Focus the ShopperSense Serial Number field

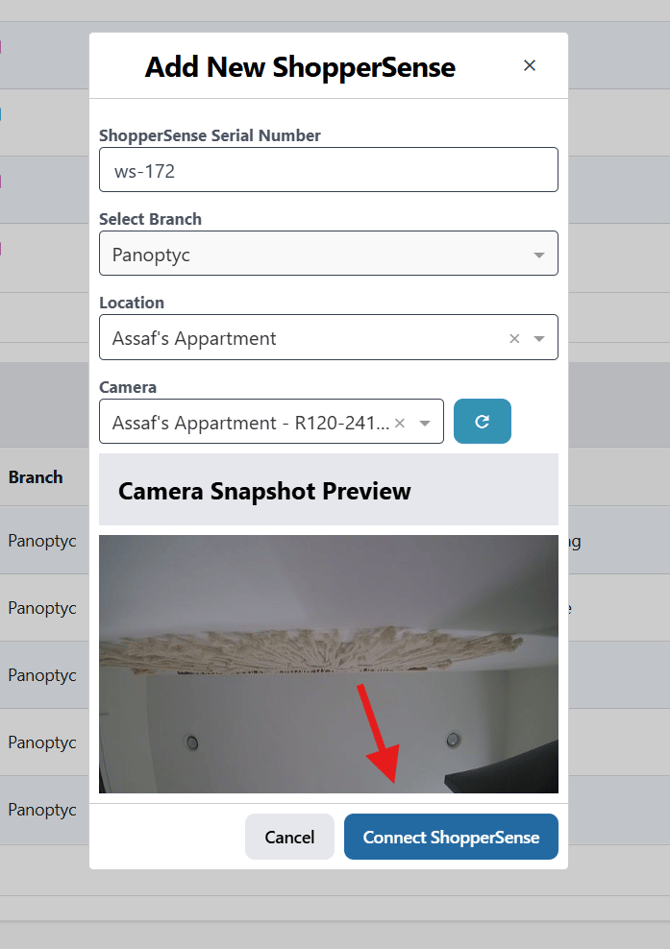(x=328, y=170)
